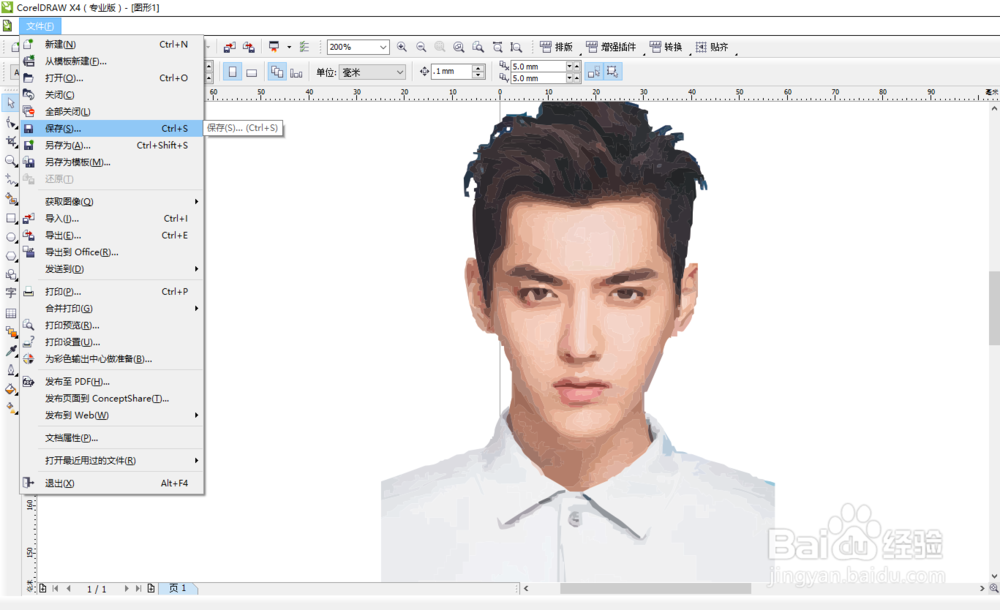
Task: Choose 打开(O)... from File menu
Action: [112, 78]
